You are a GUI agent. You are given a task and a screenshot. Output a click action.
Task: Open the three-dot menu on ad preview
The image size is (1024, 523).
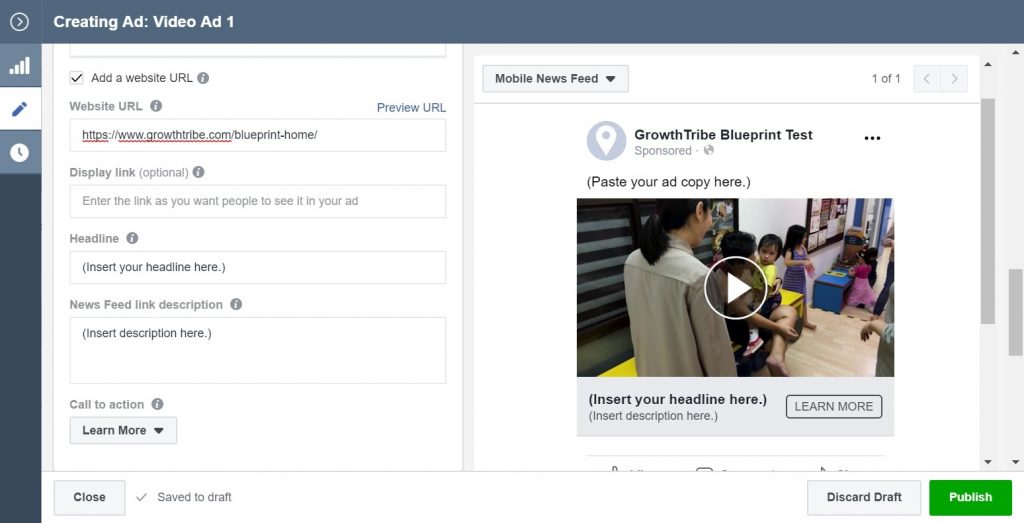click(872, 138)
